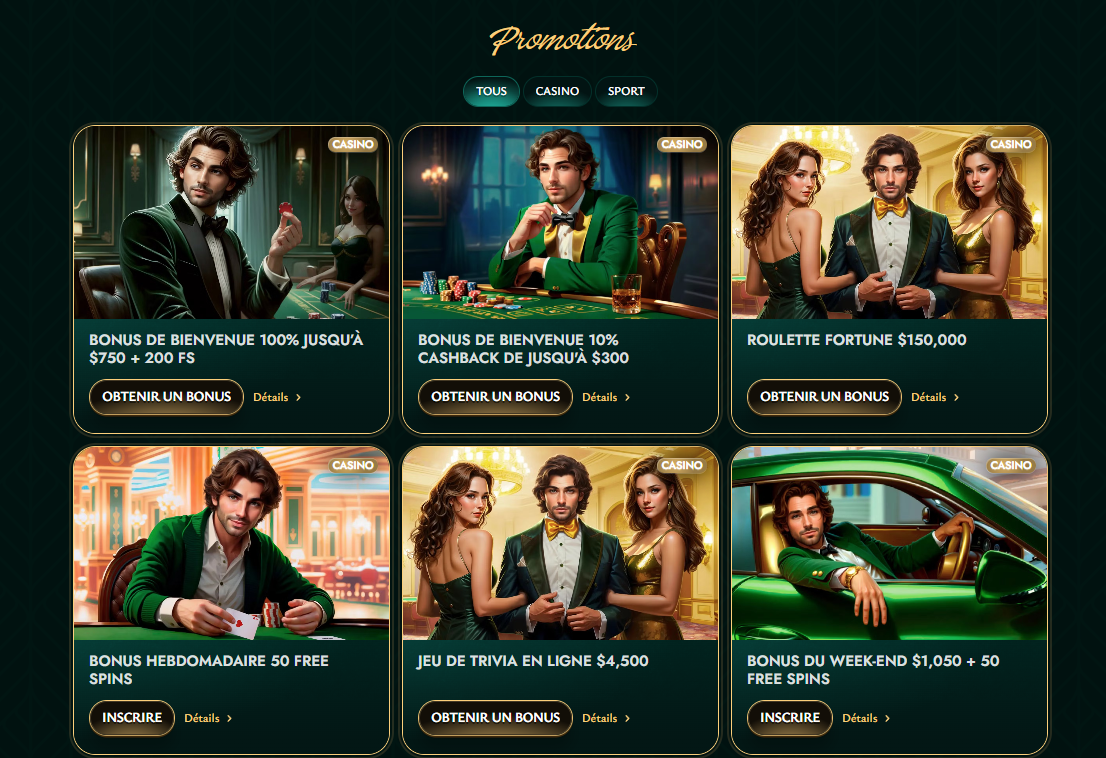Open Détails link for Bonus Hebdomadaire
1106x758 pixels.
(x=208, y=719)
